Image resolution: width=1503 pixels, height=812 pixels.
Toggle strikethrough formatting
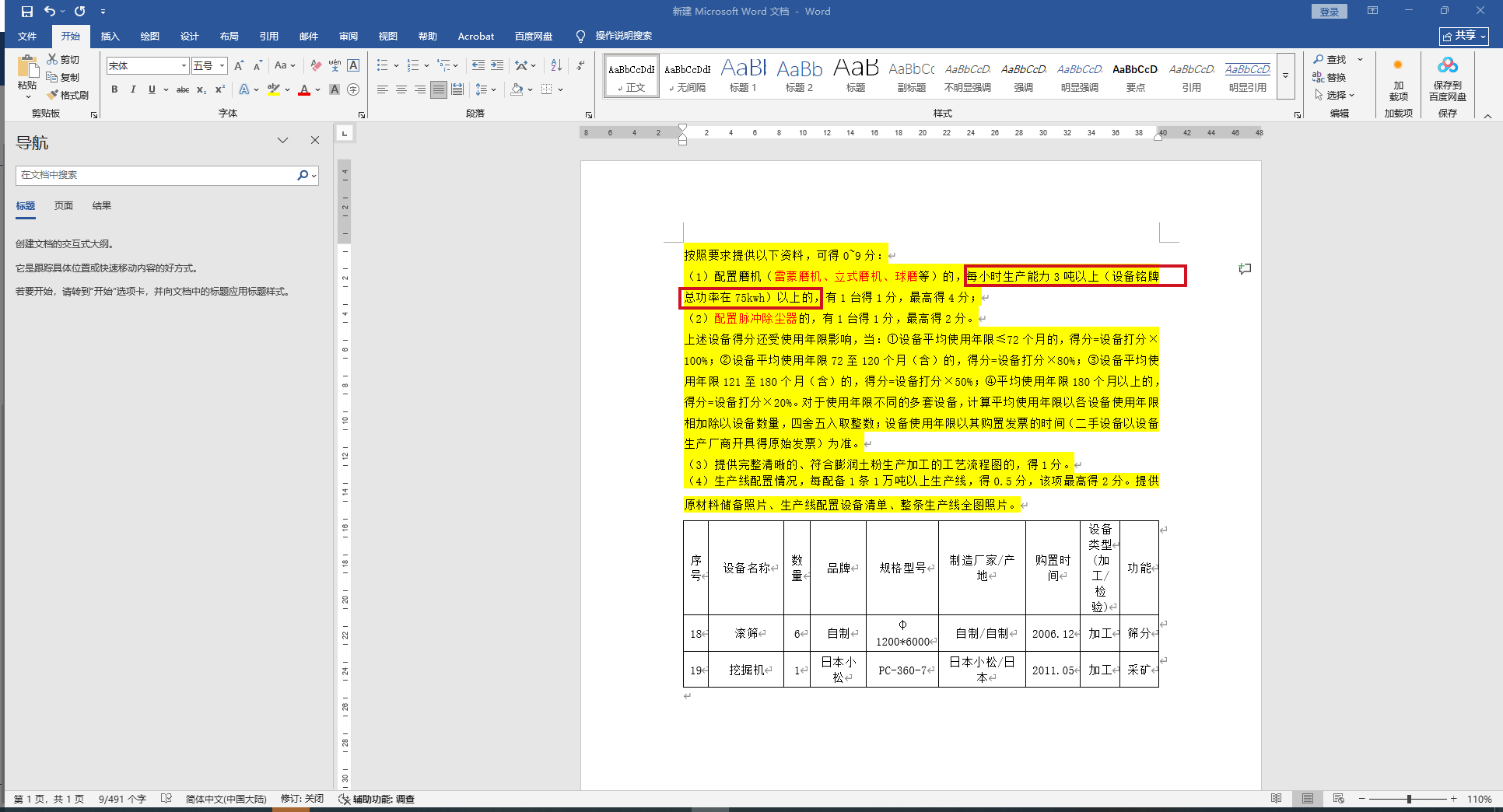click(x=183, y=89)
